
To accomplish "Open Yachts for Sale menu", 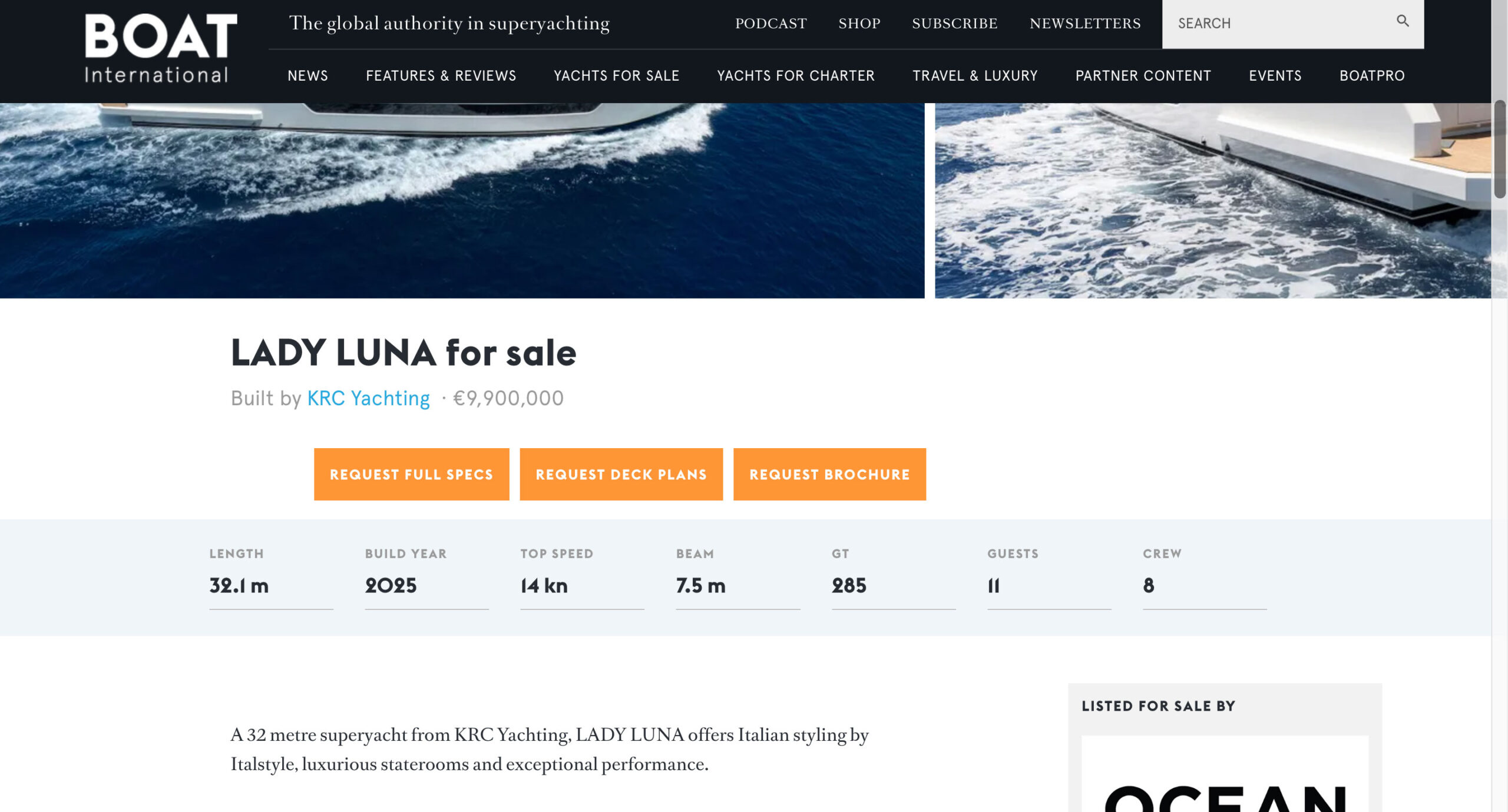I will (616, 76).
